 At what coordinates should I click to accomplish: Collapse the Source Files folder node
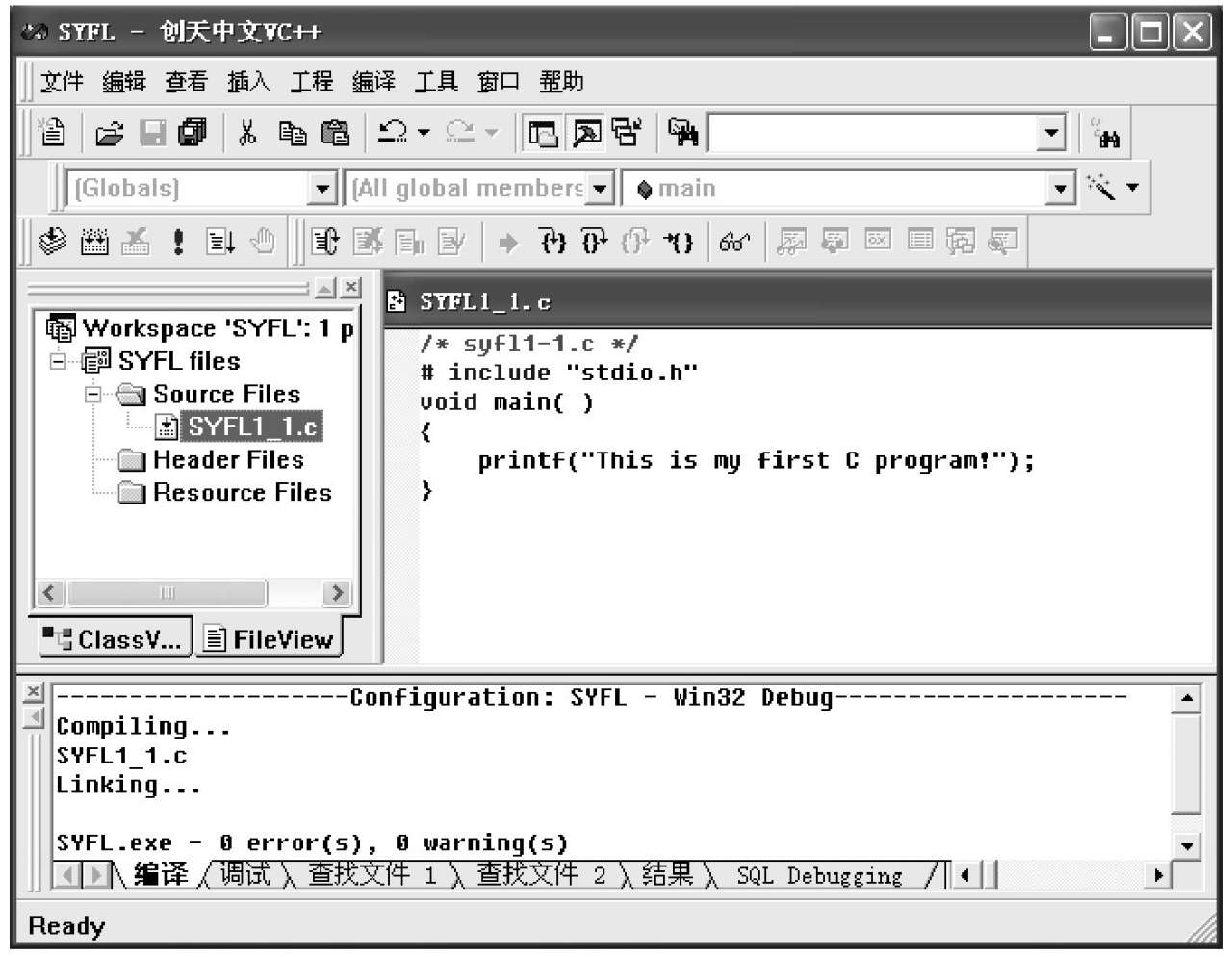tap(92, 394)
